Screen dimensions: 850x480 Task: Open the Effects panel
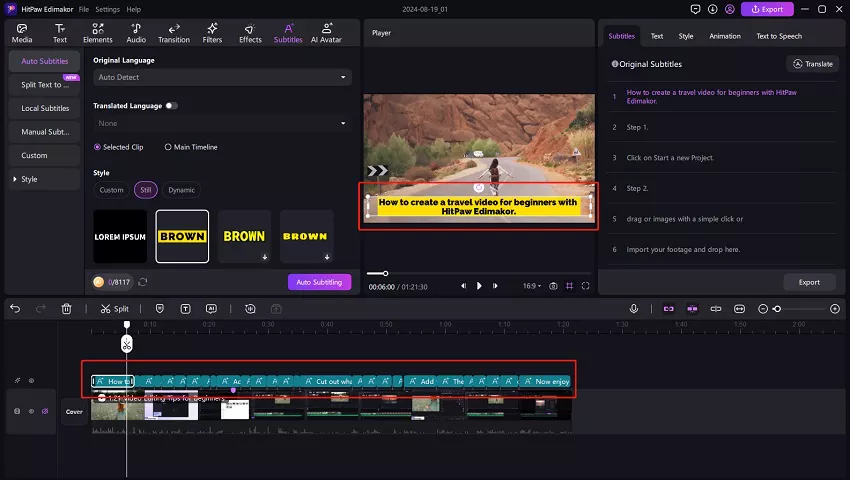click(x=250, y=33)
